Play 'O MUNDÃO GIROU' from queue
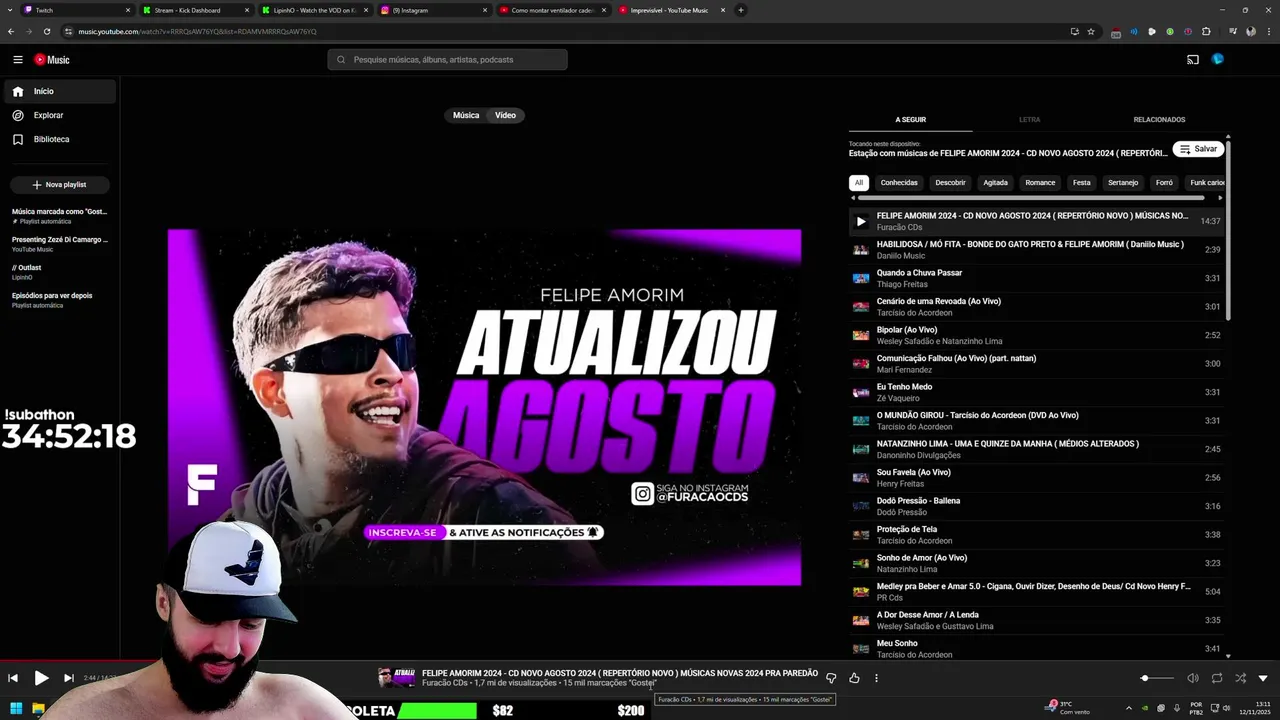Image resolution: width=1280 pixels, height=720 pixels. (x=1036, y=421)
